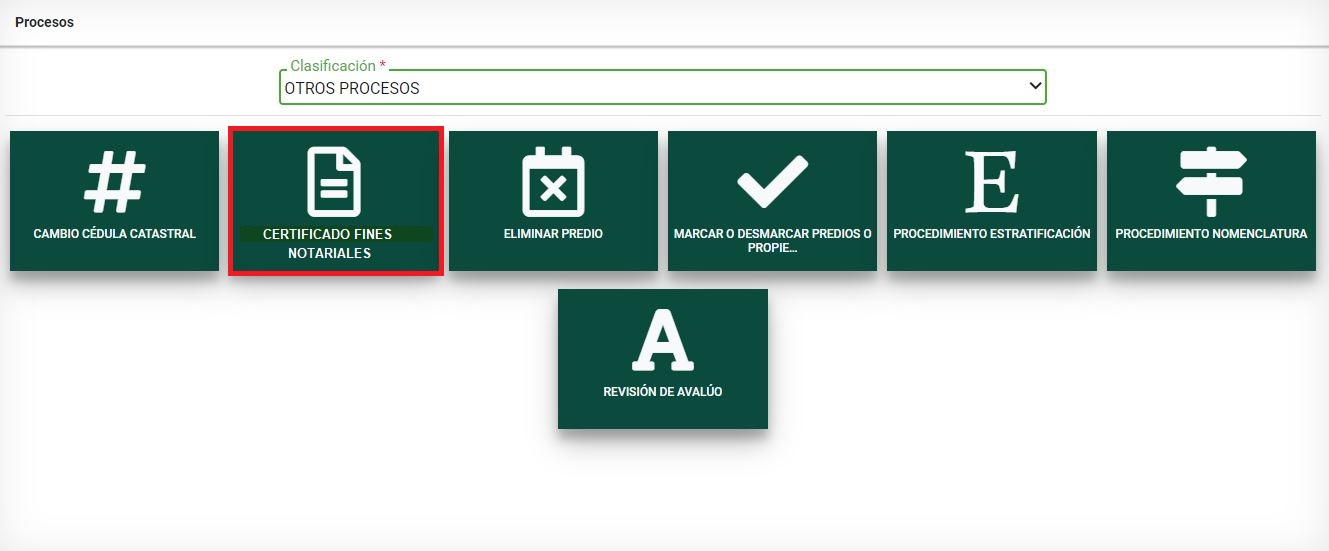Select the Procesos header title
The image size is (1329, 551).
click(44, 22)
